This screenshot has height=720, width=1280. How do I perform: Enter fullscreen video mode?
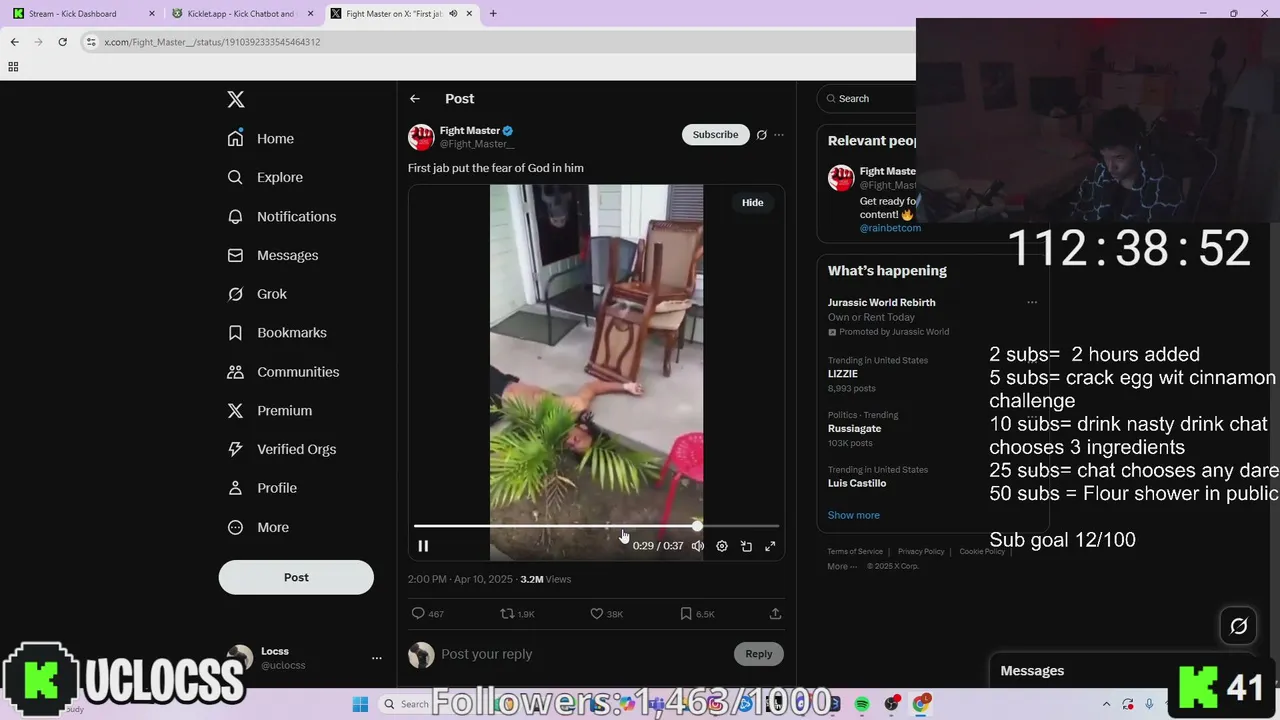(770, 546)
